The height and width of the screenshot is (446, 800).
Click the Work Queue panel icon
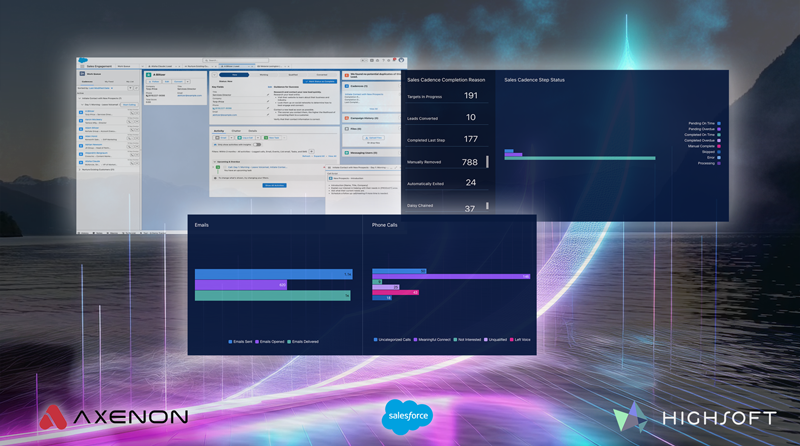coord(82,73)
